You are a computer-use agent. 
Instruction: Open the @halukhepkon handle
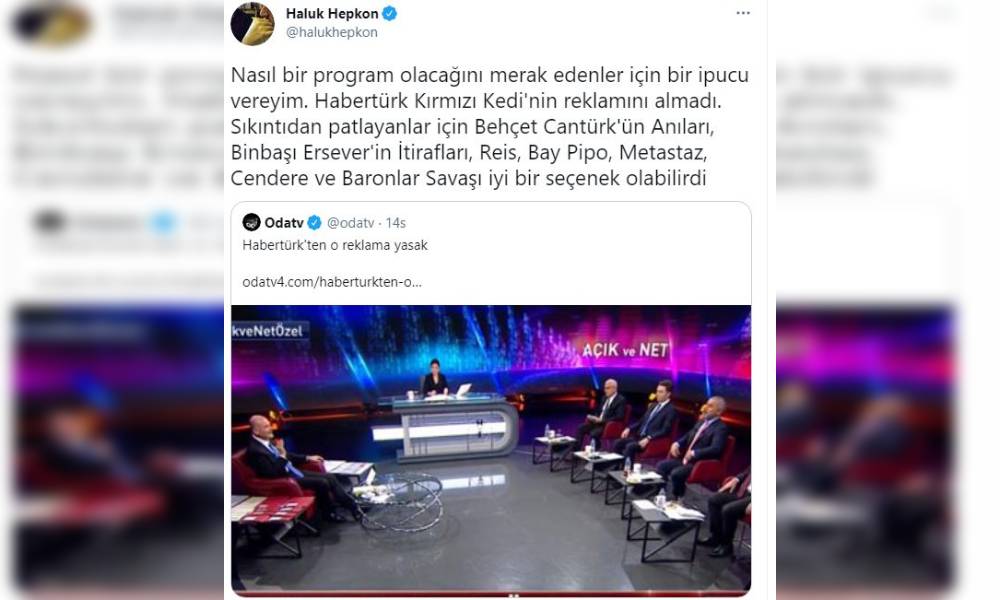pos(332,33)
